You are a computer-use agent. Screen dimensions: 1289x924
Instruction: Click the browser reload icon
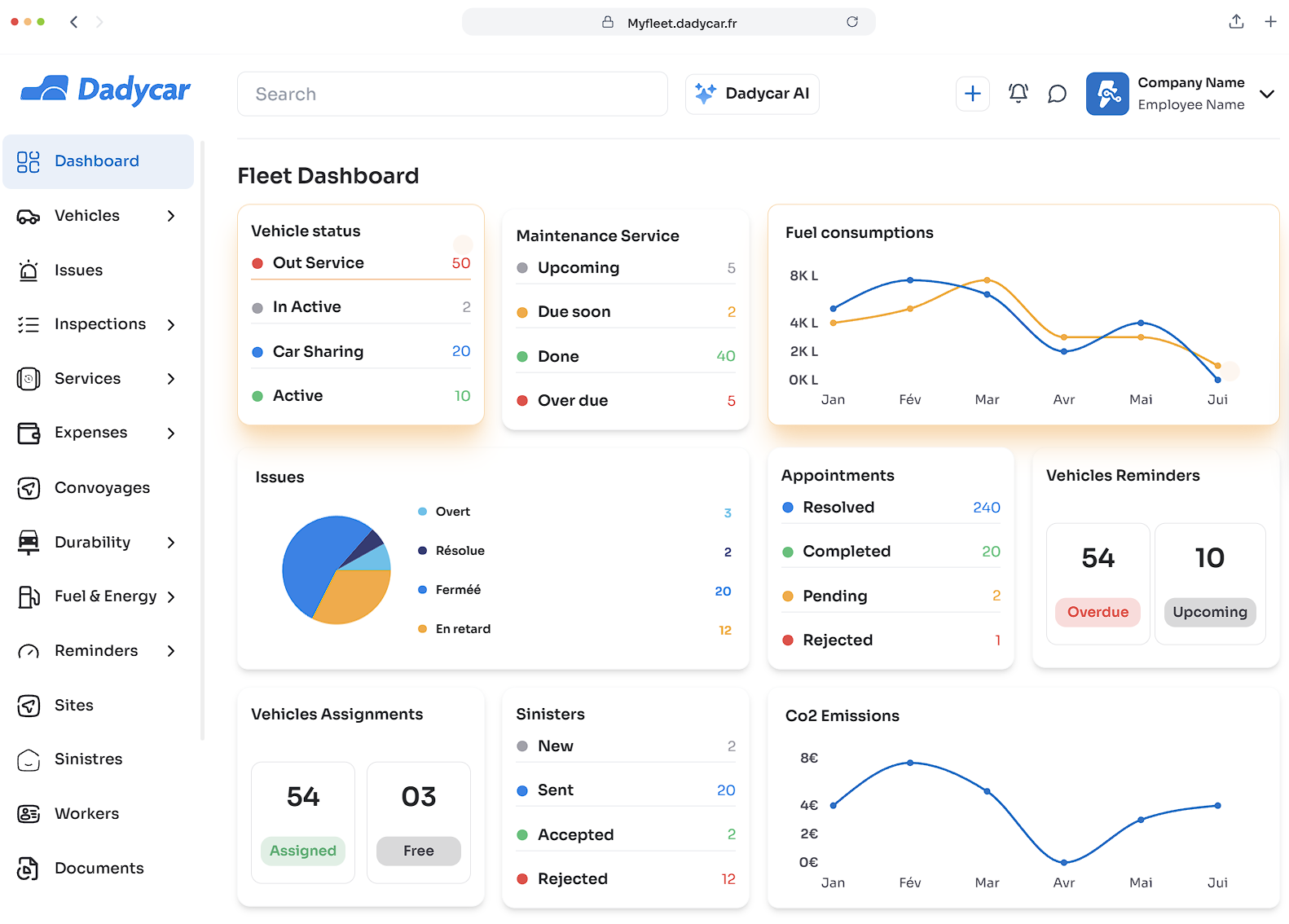[x=851, y=22]
